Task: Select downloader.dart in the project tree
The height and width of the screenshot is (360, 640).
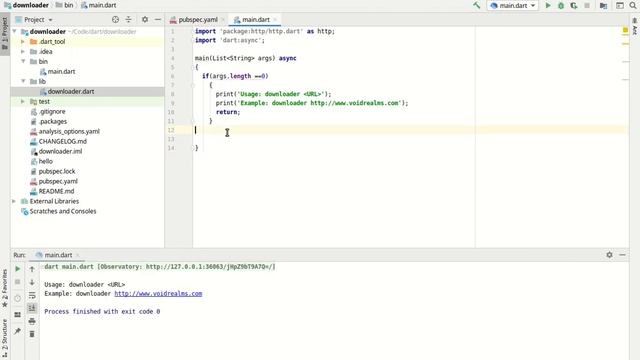Action: pyautogui.click(x=67, y=91)
